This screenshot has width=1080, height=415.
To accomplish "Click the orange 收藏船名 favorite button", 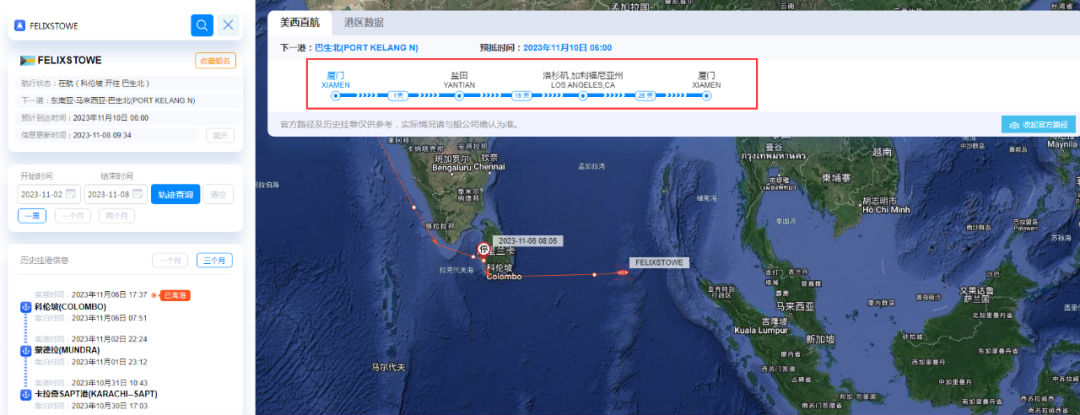I will pos(216,61).
